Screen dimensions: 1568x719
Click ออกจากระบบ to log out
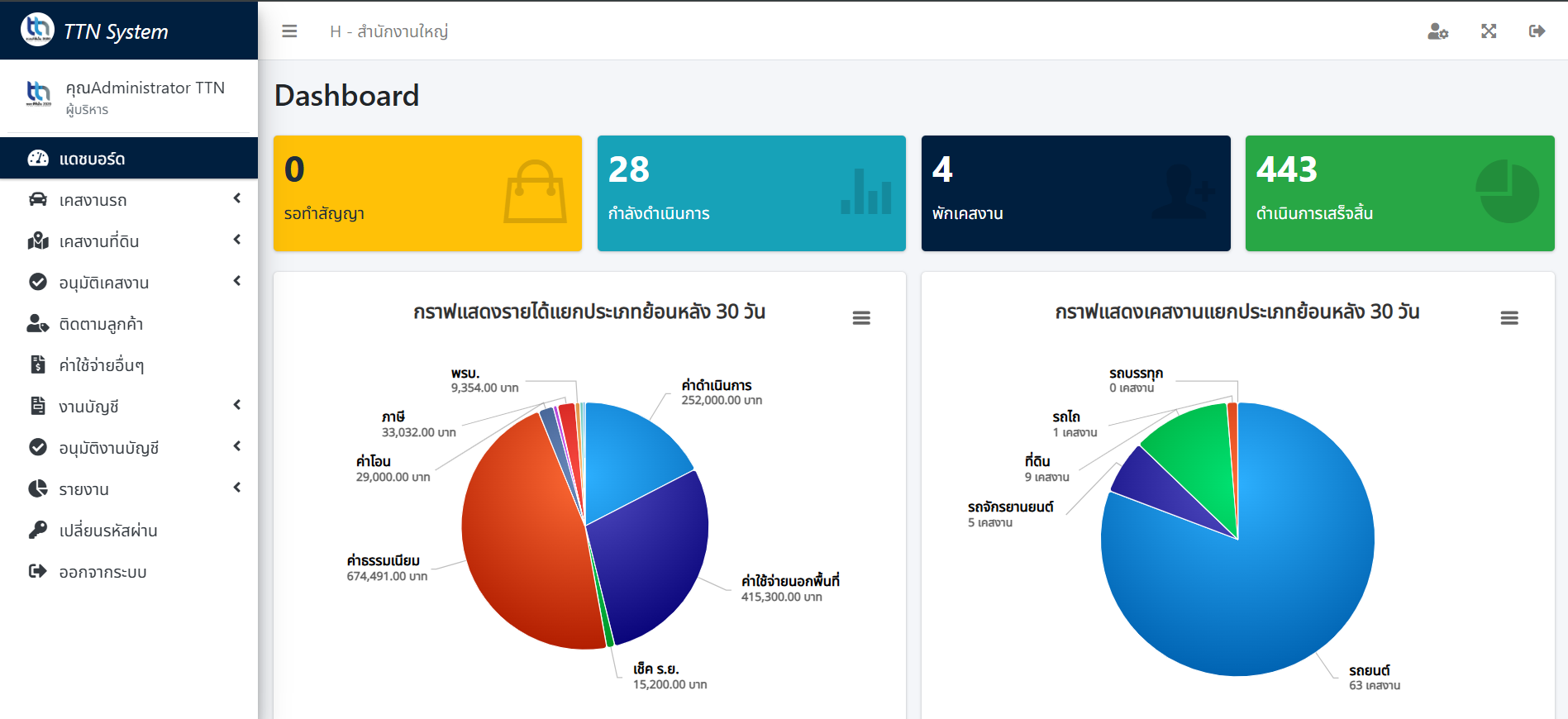(102, 572)
